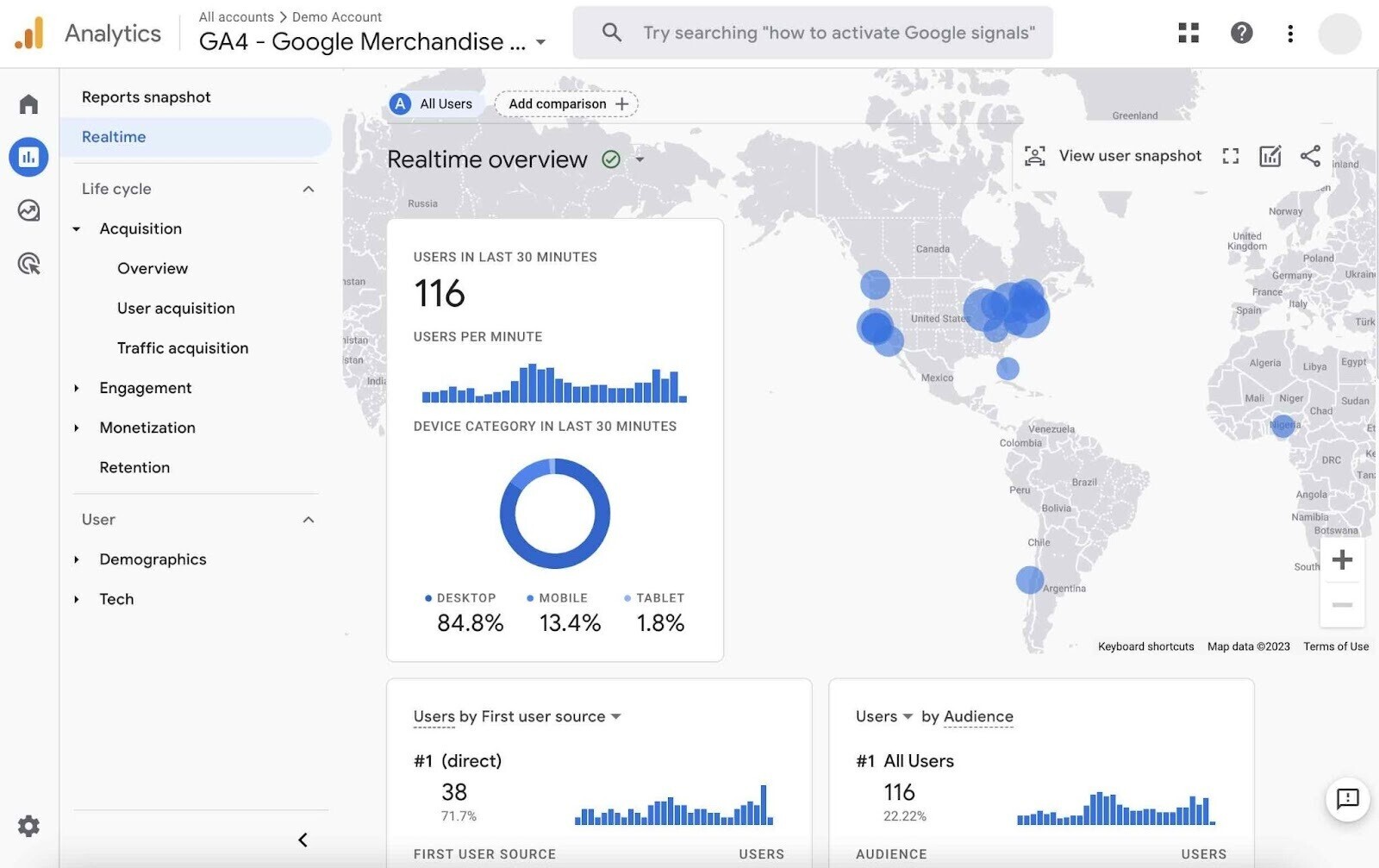Screen dimensions: 1379x868
Task: Open the Home icon in sidebar
Action: tap(28, 104)
